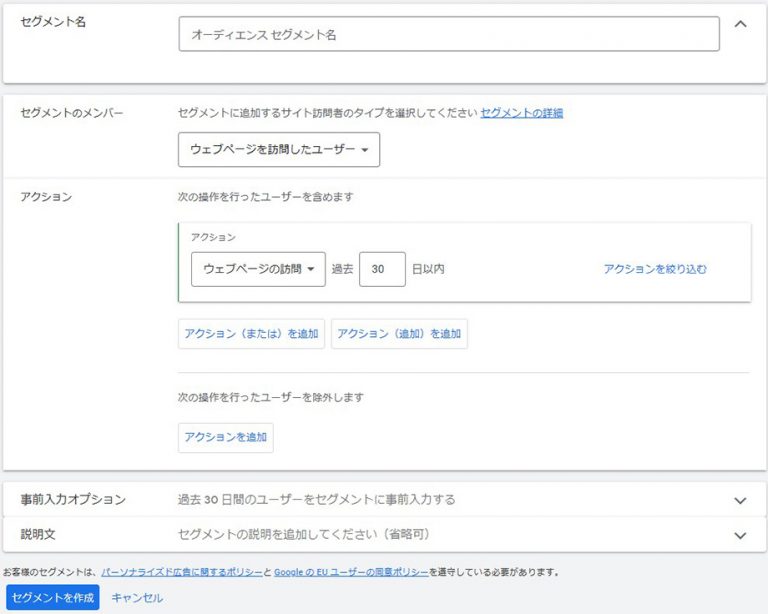
Task: Click アクションを絞り込む link
Action: click(655, 269)
